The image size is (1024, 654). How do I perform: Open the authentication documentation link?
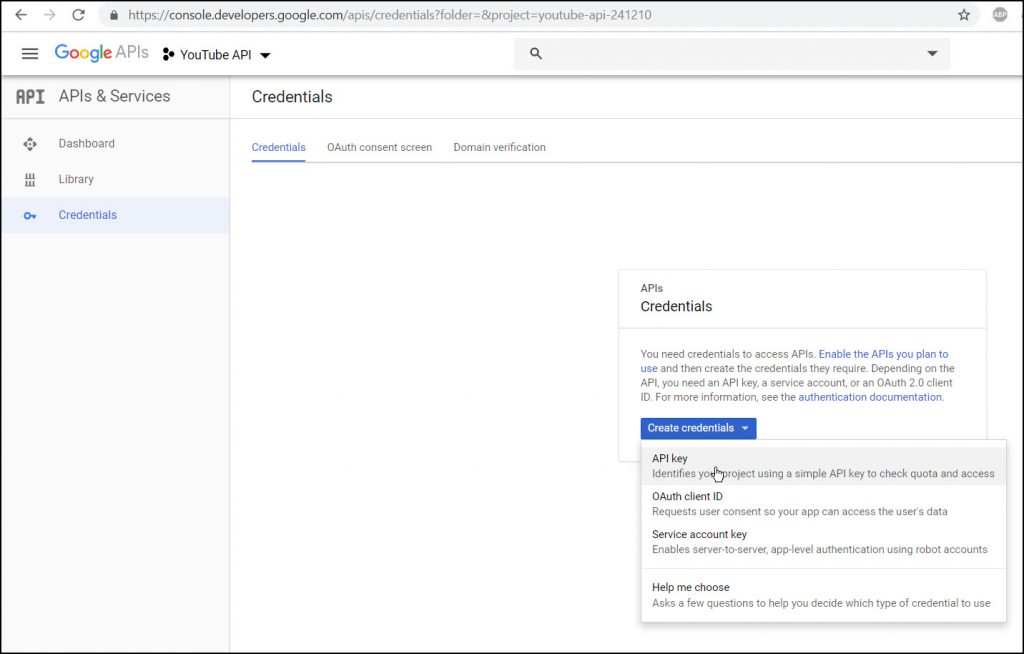[x=868, y=396]
